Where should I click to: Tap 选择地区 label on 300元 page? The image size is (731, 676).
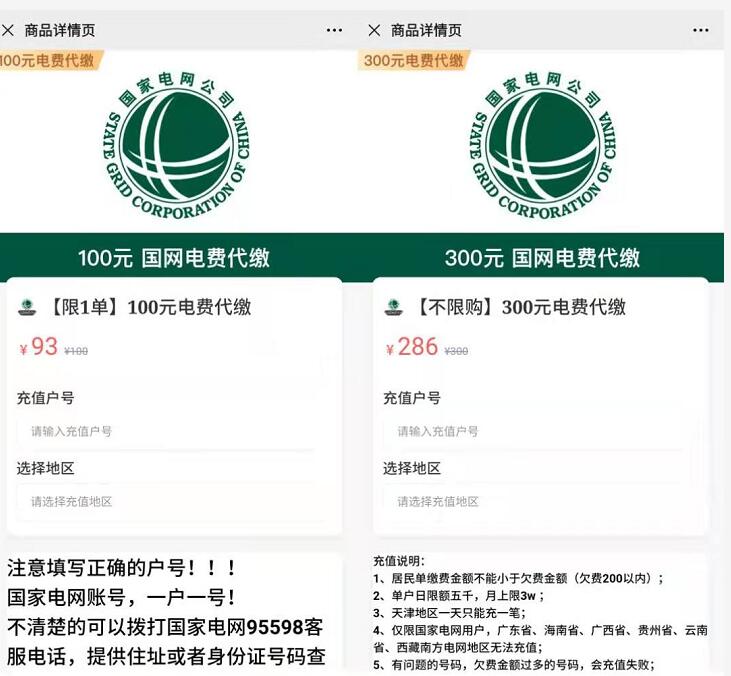(412, 468)
